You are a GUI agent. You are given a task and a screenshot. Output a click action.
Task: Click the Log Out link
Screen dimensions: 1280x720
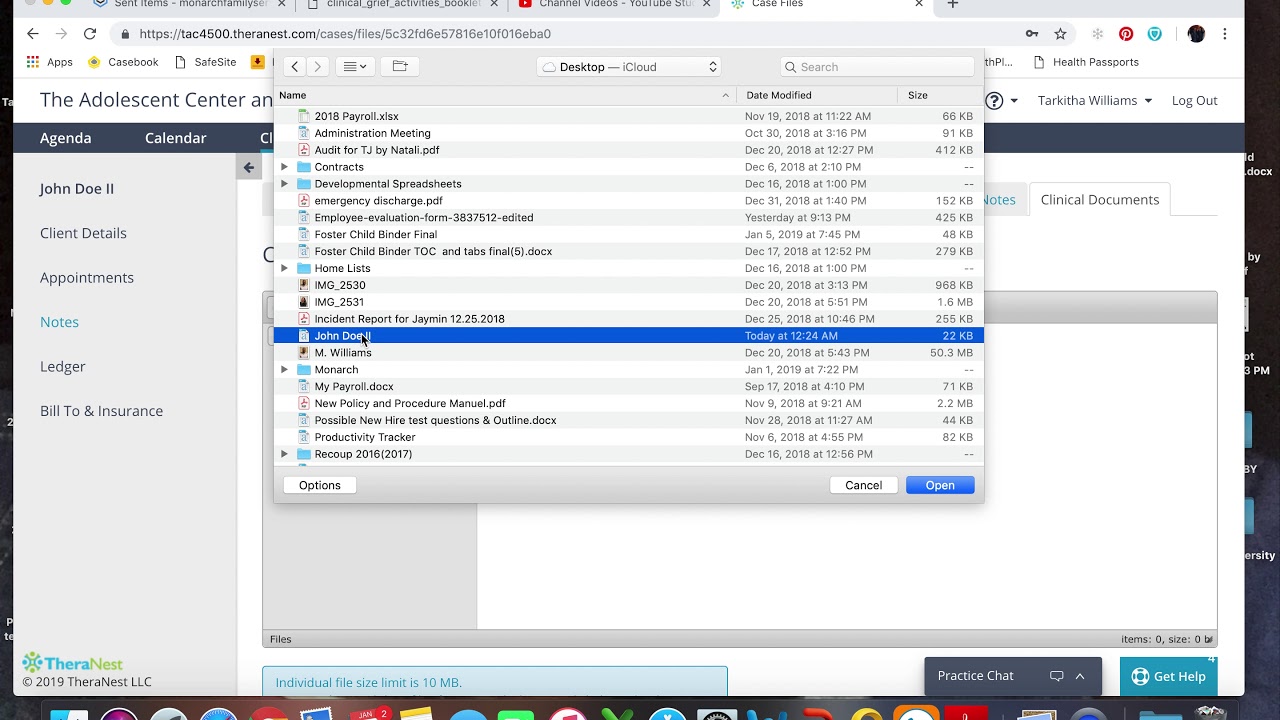[1195, 100]
